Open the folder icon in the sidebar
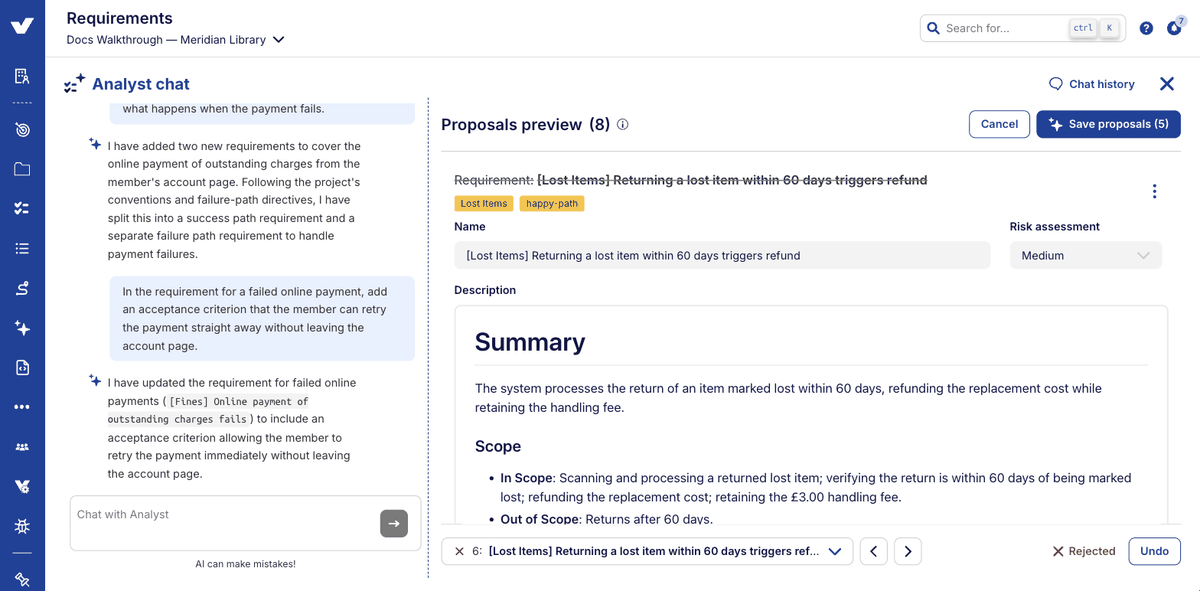 tap(22, 169)
